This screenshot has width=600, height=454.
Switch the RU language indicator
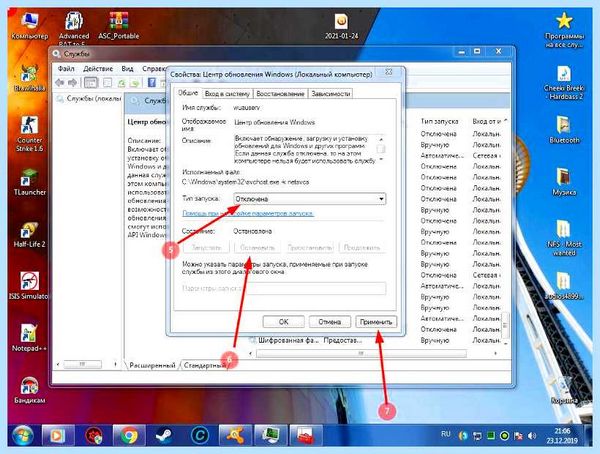tap(445, 434)
